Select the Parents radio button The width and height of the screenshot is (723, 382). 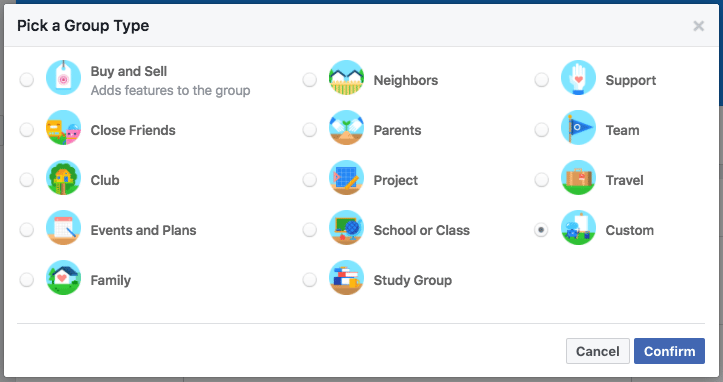pos(309,130)
